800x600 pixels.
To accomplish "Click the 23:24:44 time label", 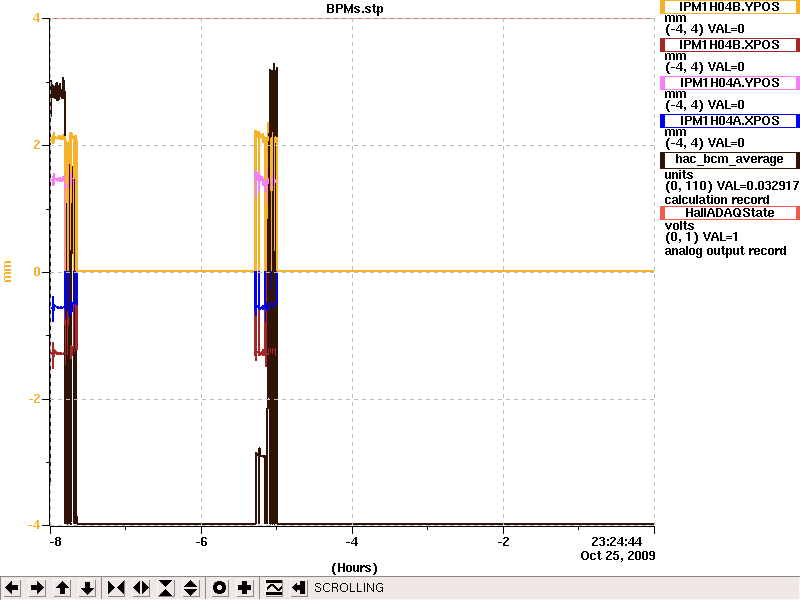I will tap(616, 542).
